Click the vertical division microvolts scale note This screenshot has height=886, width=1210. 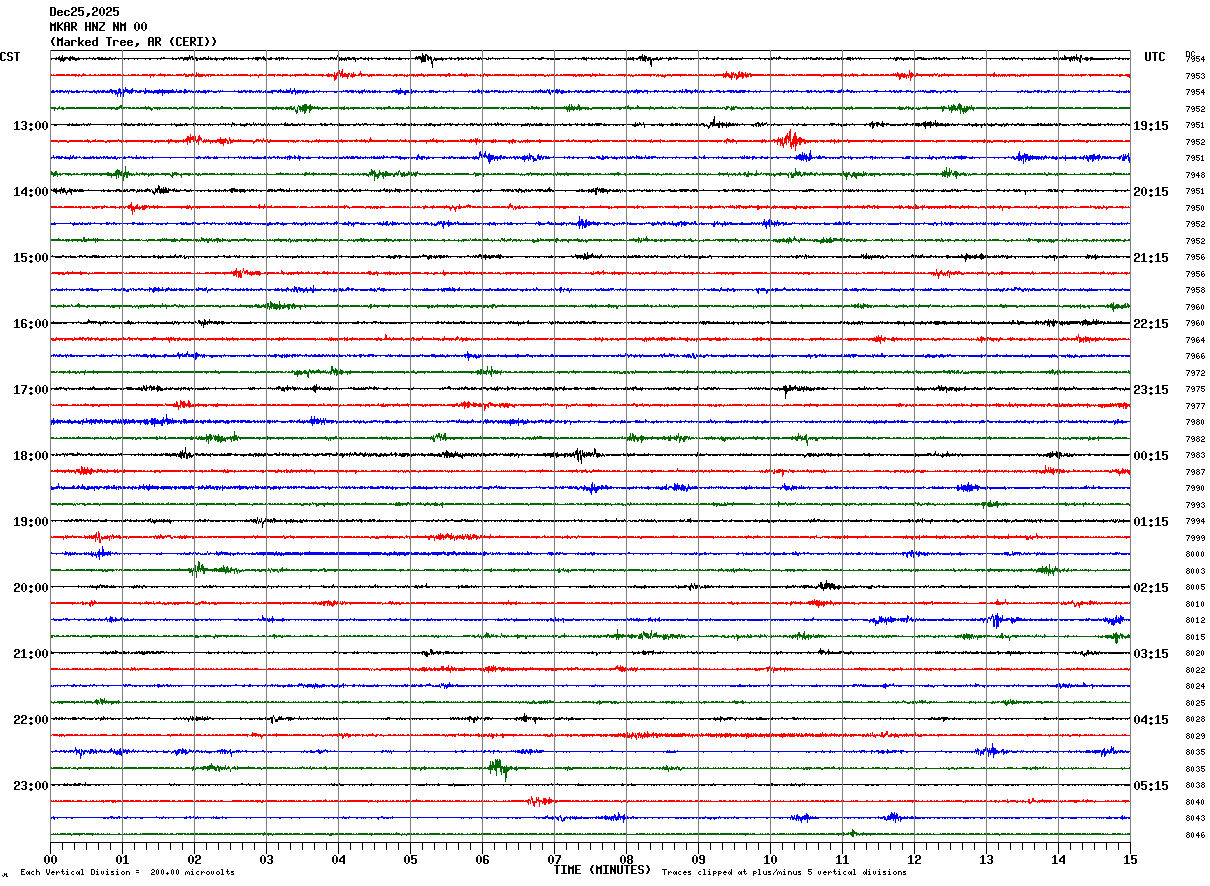(127, 872)
